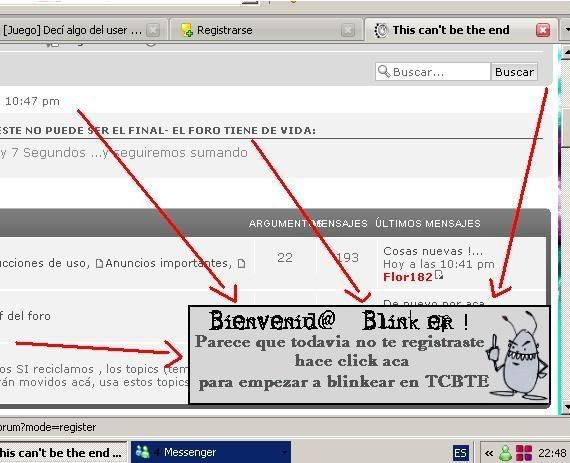This screenshot has width=570, height=463.
Task: Click the Buscar search input field
Action: click(x=433, y=72)
